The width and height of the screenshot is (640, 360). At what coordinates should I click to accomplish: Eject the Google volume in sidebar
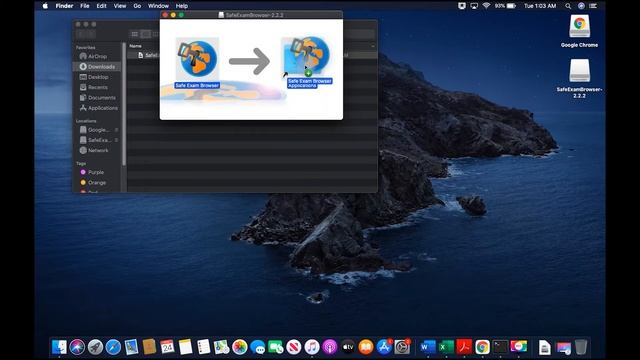[116, 130]
